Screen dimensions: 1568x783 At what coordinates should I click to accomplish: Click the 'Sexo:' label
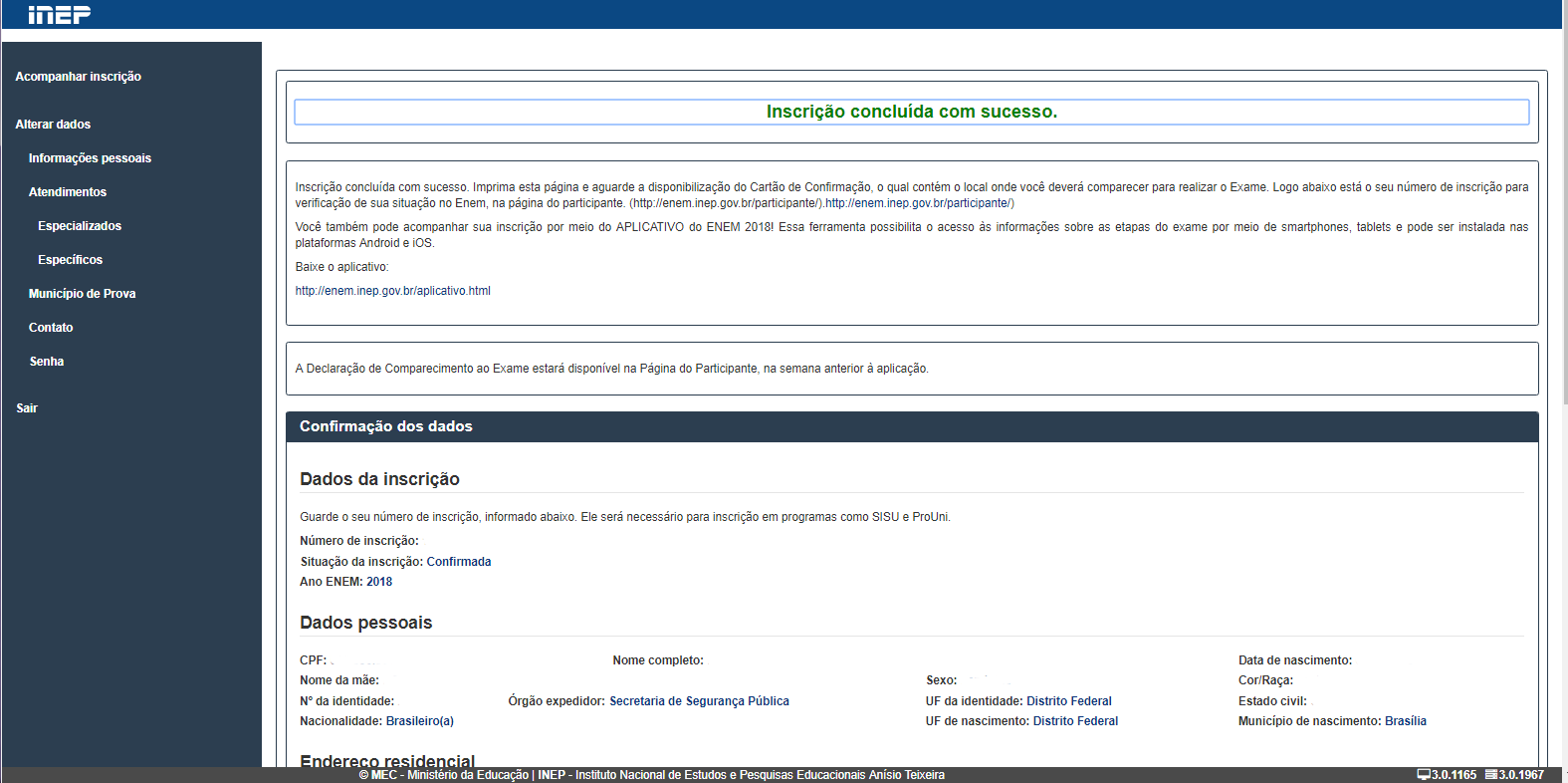pyautogui.click(x=942, y=680)
